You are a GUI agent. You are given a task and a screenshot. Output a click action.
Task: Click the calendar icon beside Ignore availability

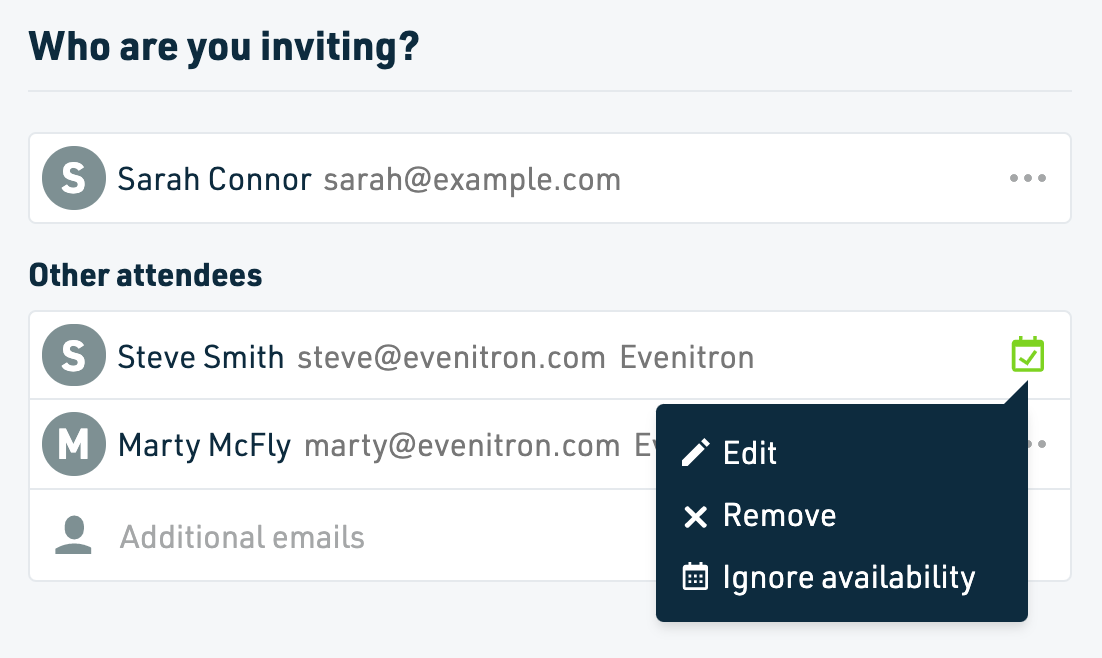[x=695, y=576]
